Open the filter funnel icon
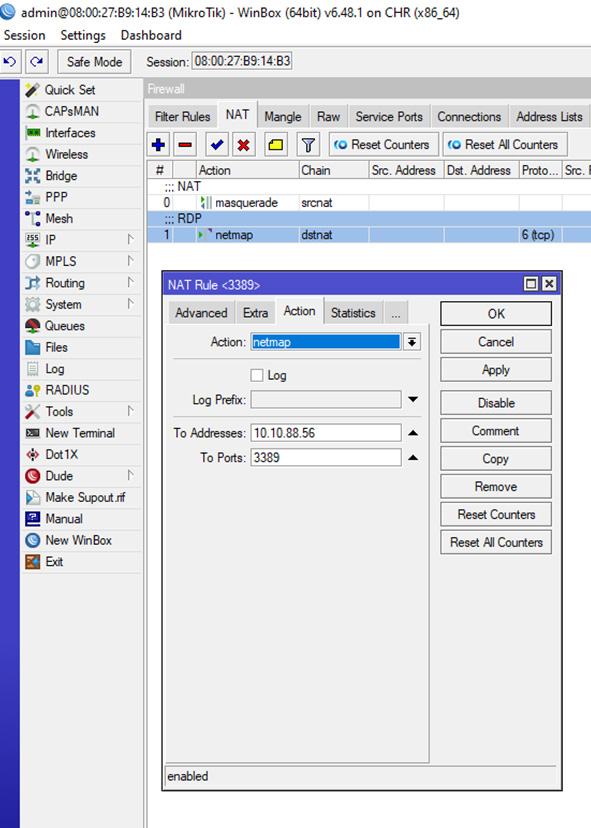 pyautogui.click(x=308, y=145)
